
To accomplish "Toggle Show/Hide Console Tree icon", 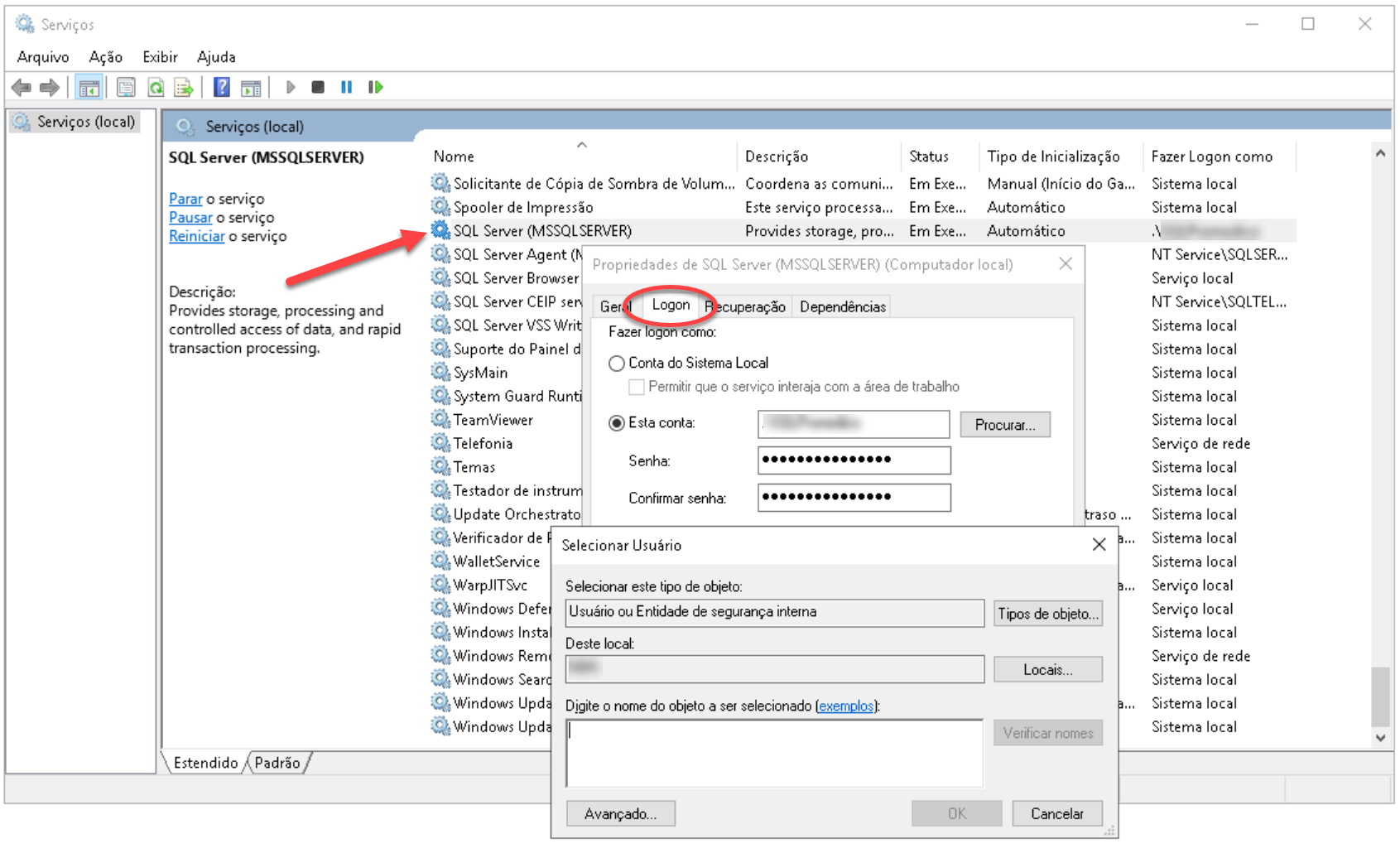I will coord(89,87).
